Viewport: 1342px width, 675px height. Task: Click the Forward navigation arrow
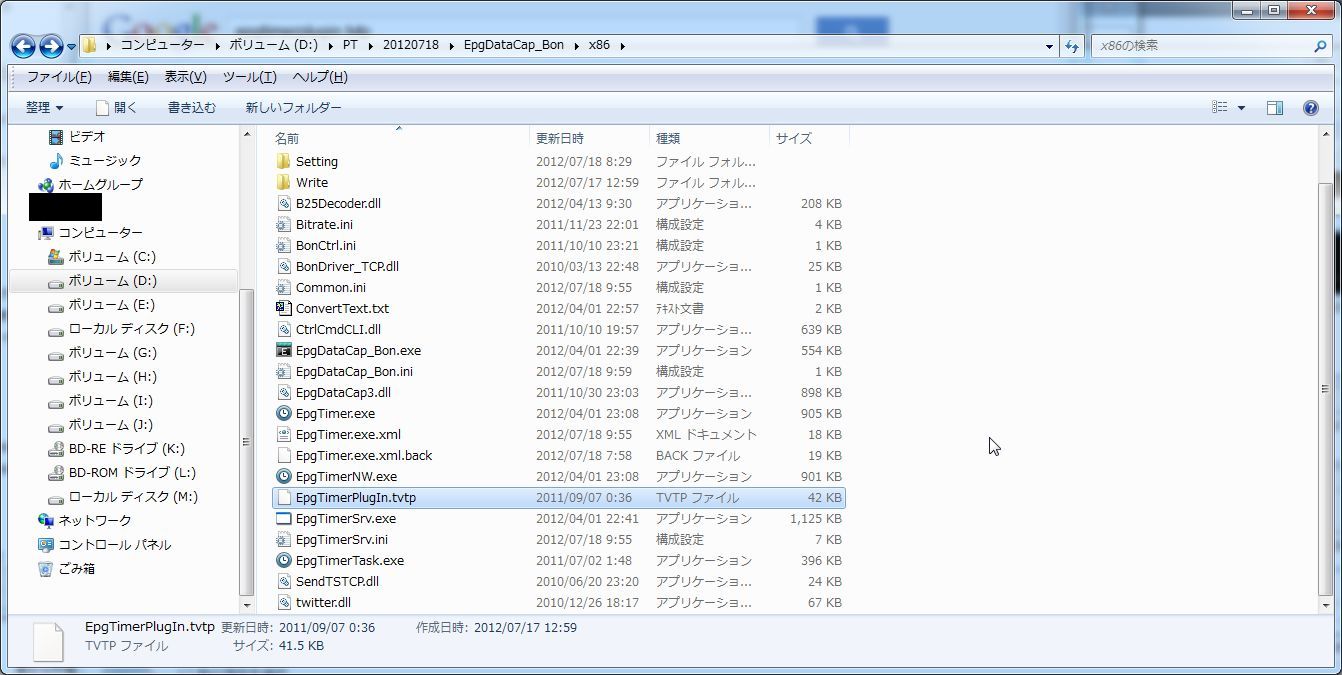pyautogui.click(x=51, y=46)
